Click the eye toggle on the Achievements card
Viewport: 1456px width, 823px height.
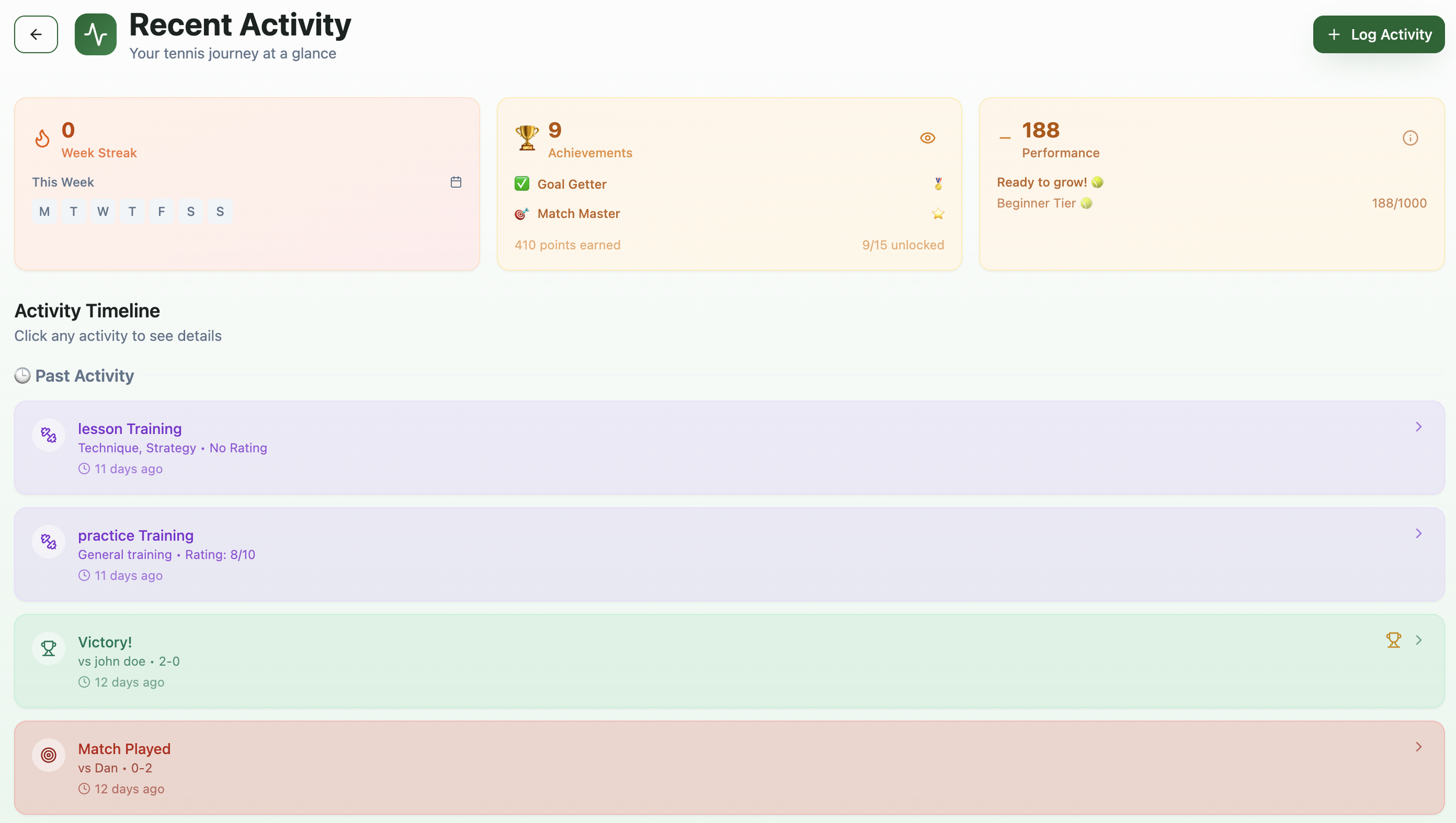(x=927, y=137)
